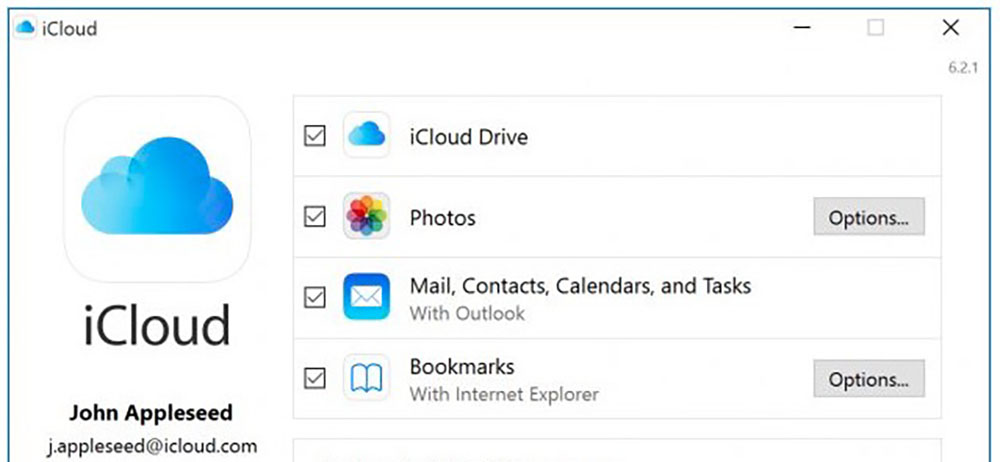Open Options for Photos
Viewport: 1000px width, 462px height.
pos(869,217)
